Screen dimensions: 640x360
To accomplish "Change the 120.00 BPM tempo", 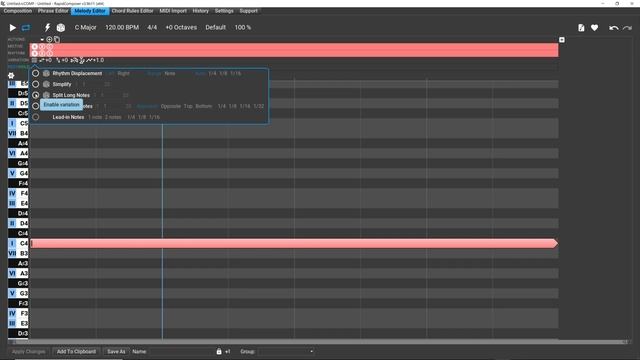I will (x=122, y=27).
